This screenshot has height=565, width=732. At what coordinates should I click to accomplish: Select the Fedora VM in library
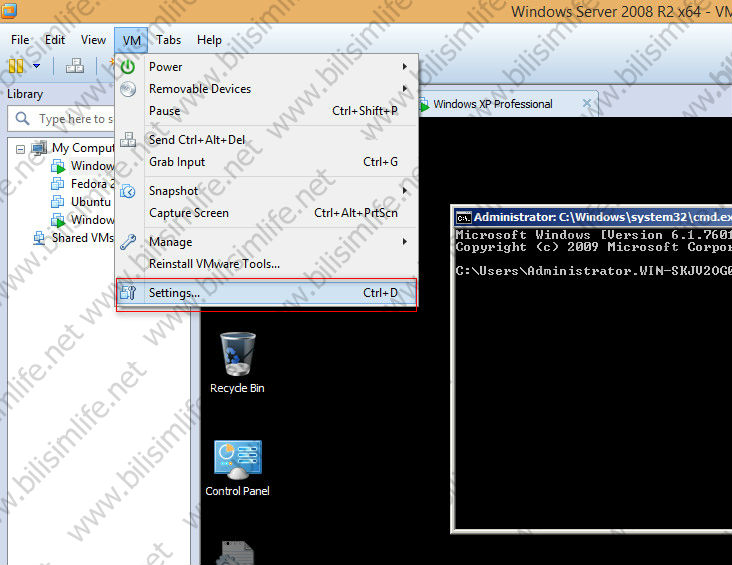click(90, 184)
